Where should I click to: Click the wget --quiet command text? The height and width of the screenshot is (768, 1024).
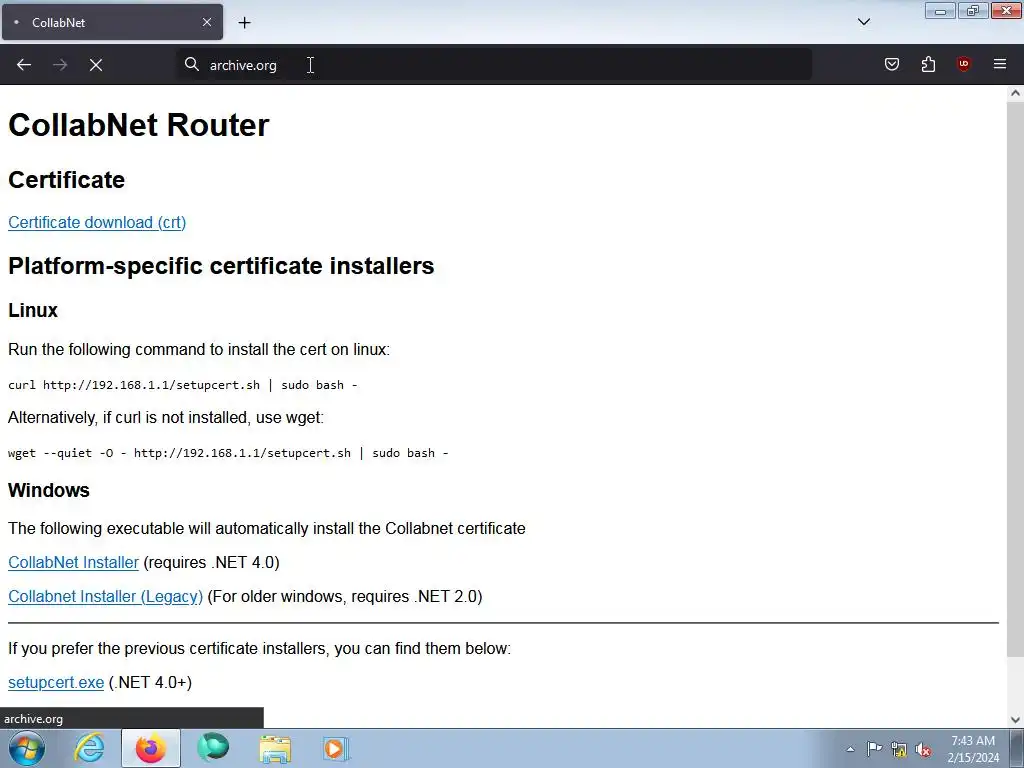(x=228, y=453)
